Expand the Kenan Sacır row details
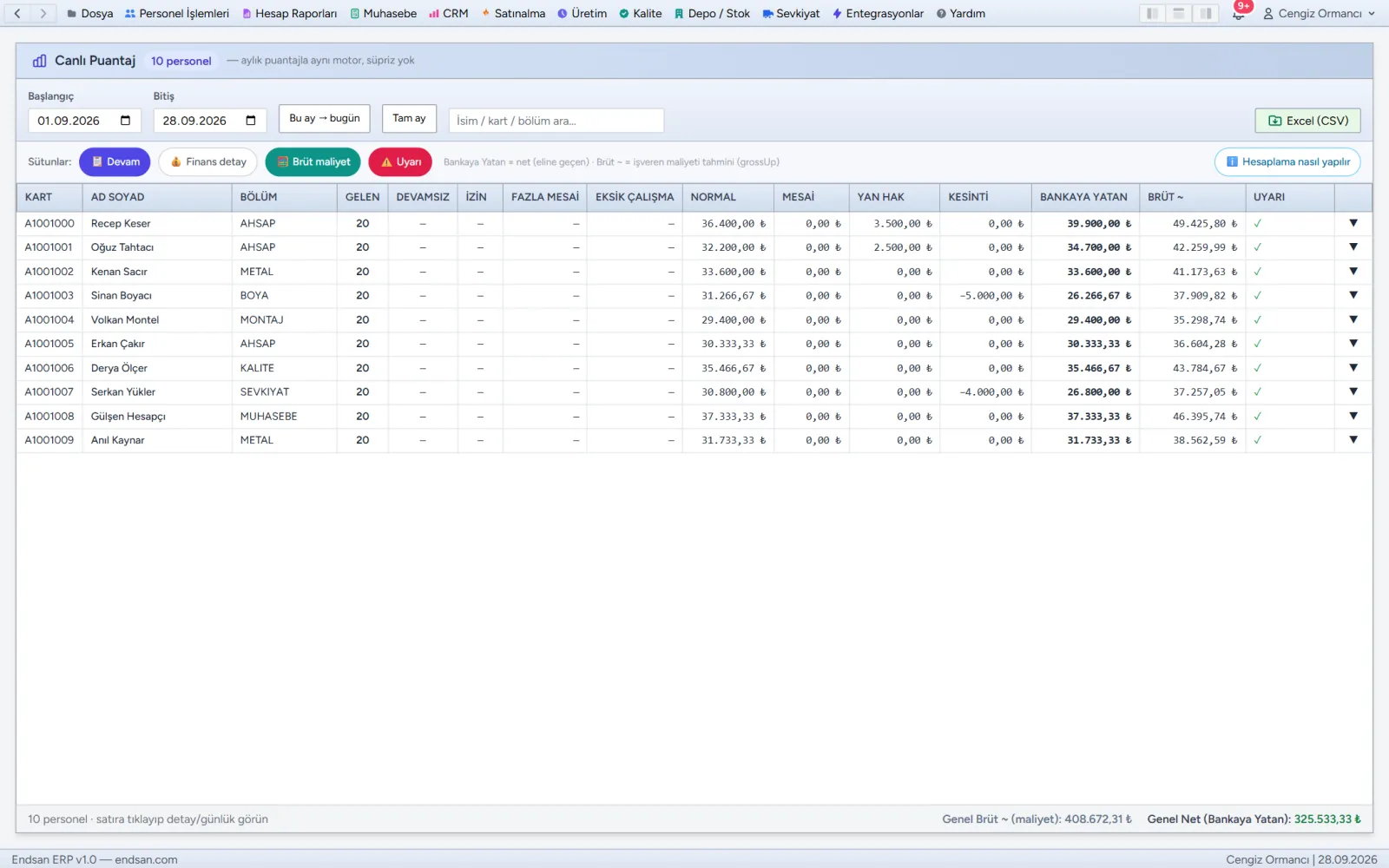Image resolution: width=1389 pixels, height=868 pixels. (x=1353, y=272)
